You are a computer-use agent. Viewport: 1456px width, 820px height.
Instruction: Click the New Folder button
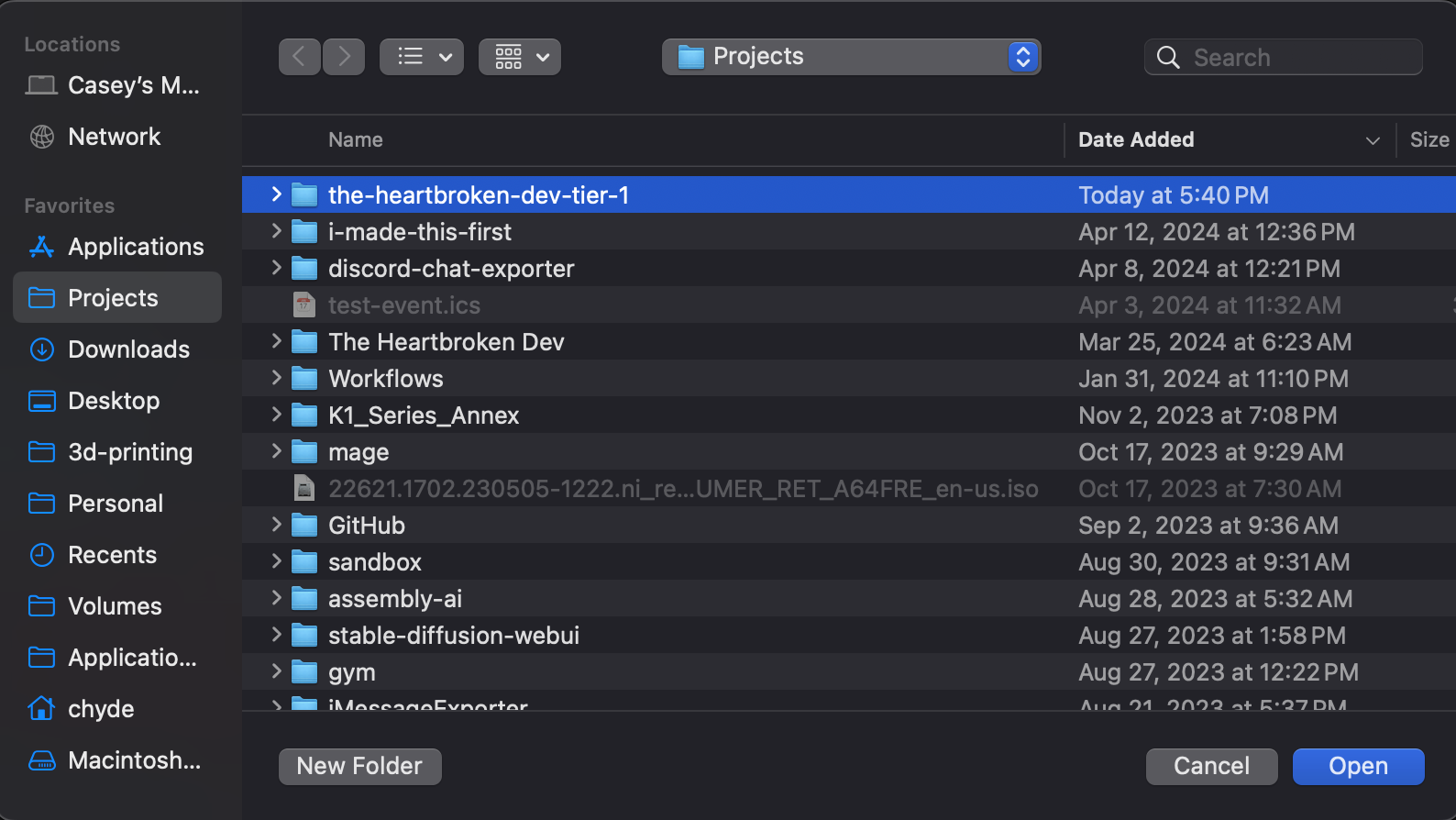point(360,766)
